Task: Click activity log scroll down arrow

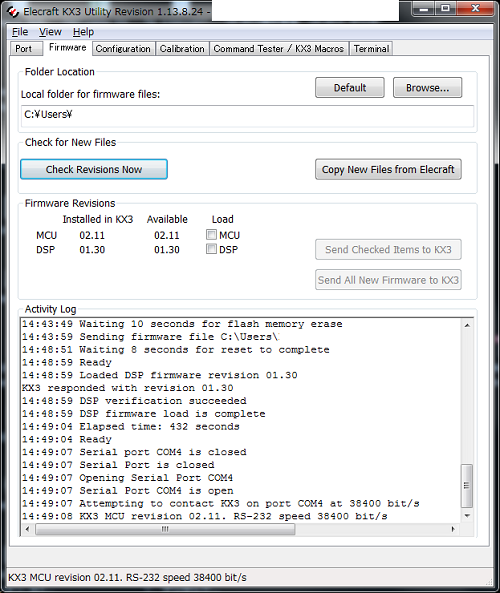Action: [467, 516]
